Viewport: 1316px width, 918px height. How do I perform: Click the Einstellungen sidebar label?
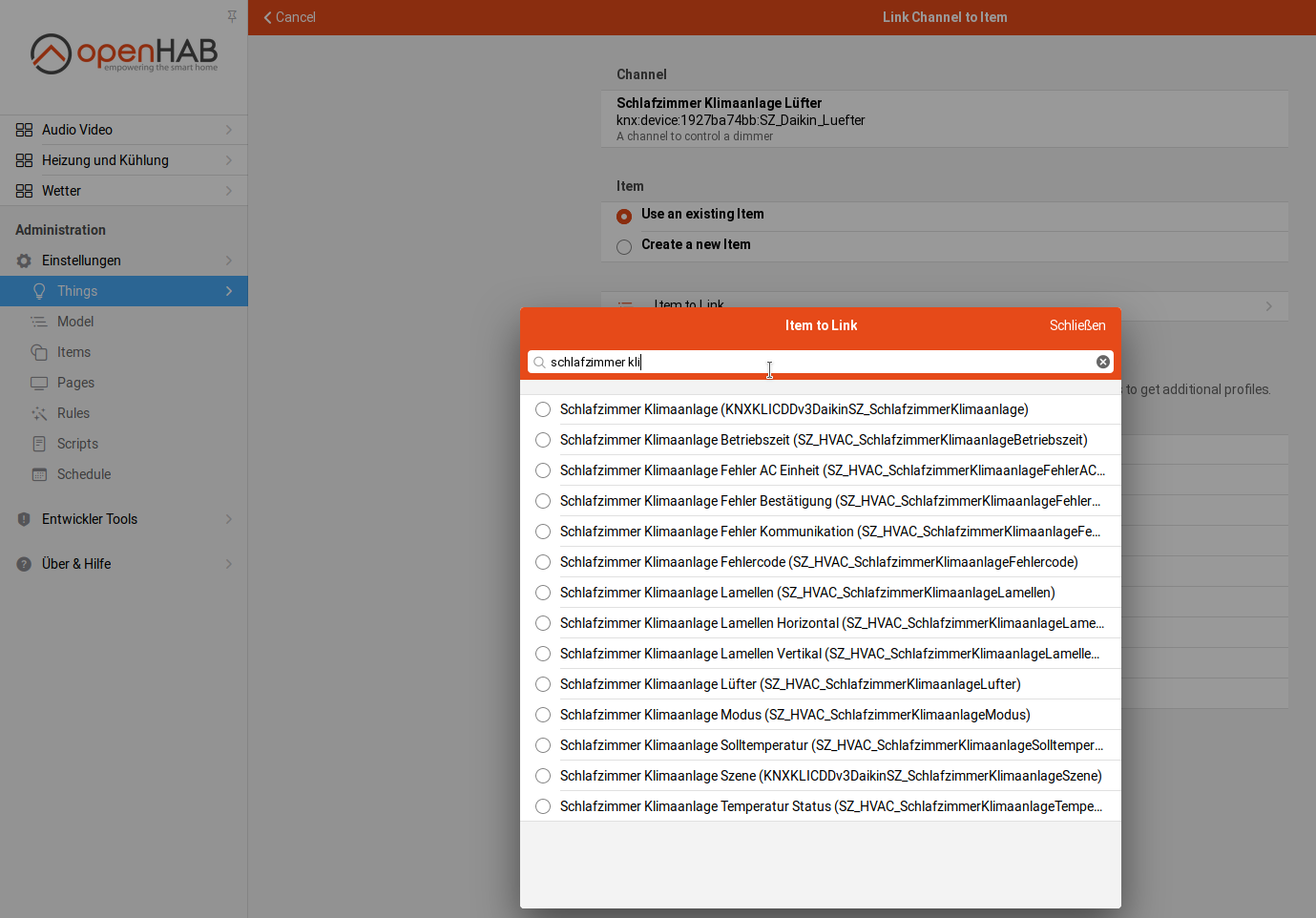tap(81, 261)
